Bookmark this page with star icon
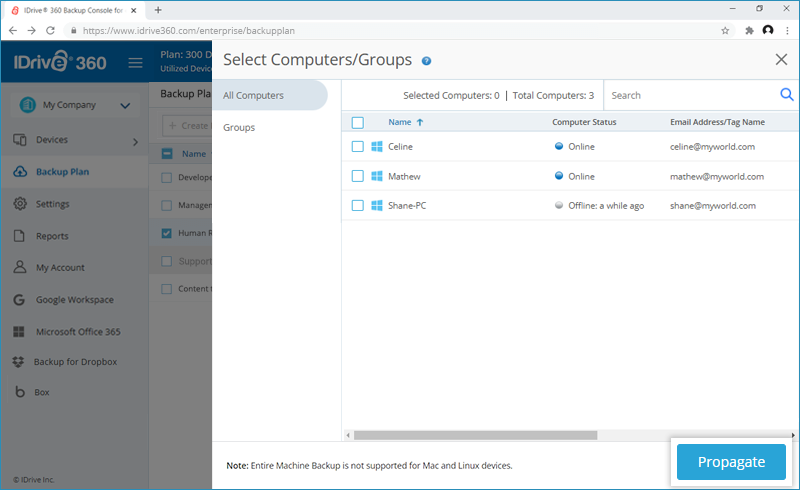 (725, 30)
